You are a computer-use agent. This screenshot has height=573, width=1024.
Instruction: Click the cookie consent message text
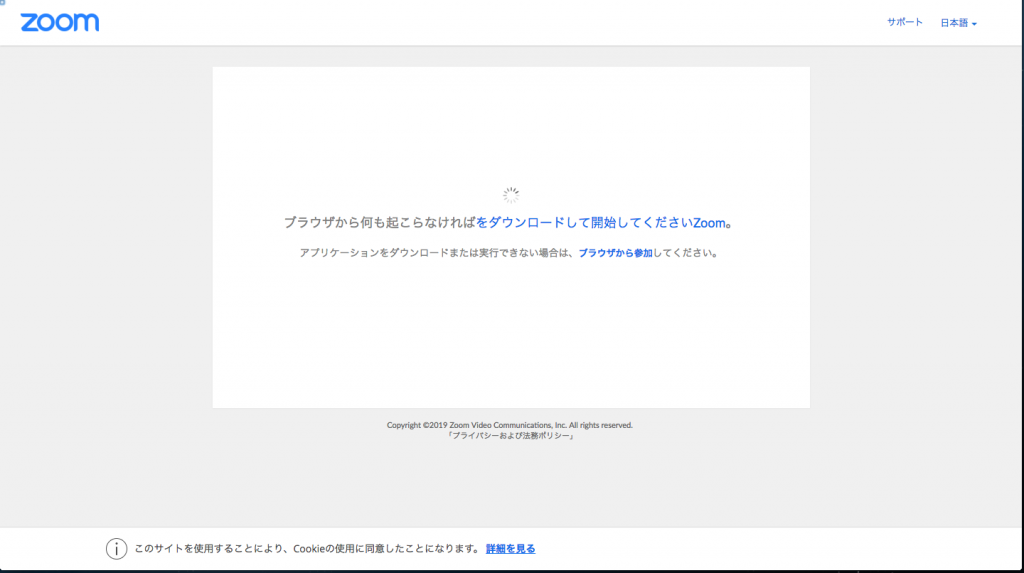pos(308,549)
